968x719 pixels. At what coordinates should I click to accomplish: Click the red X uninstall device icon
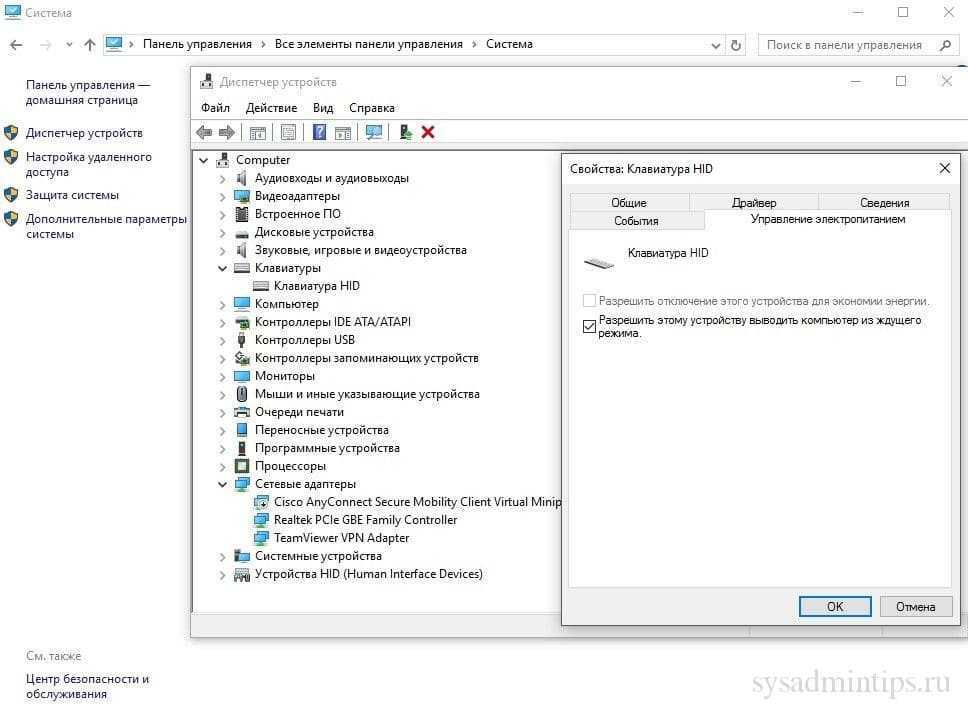click(428, 132)
